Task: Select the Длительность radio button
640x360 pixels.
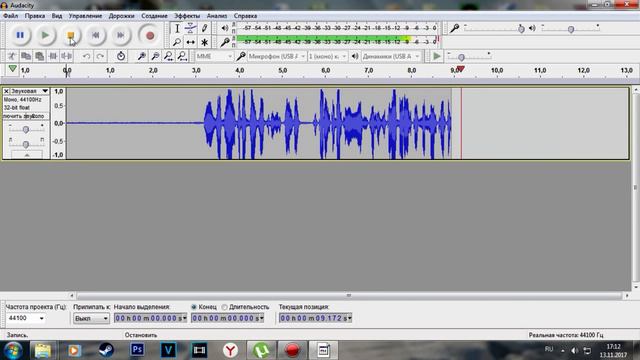Action: click(224, 307)
